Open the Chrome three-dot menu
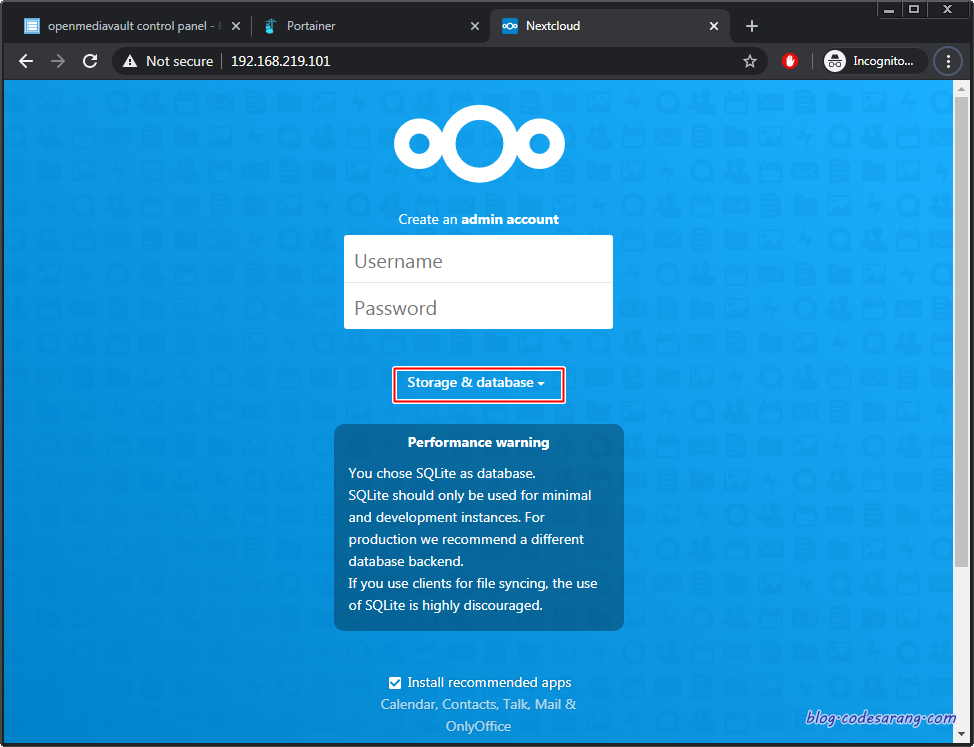This screenshot has height=747, width=974. tap(948, 61)
